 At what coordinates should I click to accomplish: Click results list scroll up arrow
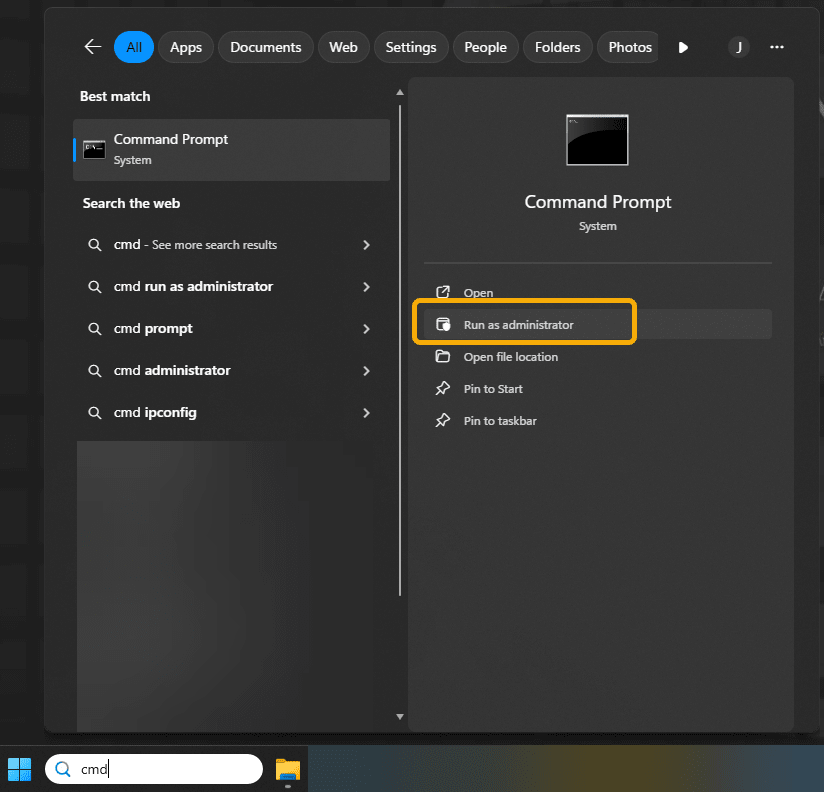400,92
